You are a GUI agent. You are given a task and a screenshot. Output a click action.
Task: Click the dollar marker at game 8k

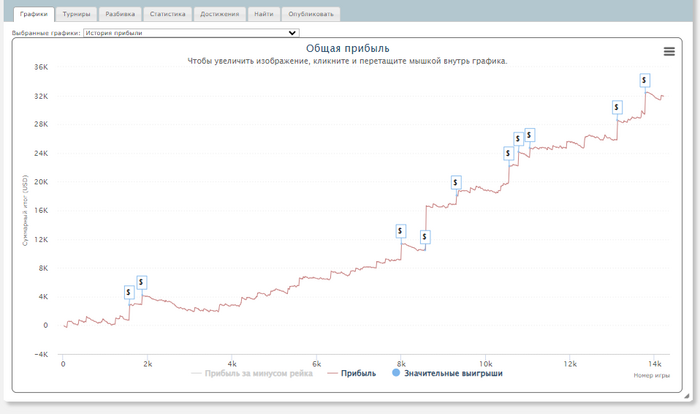400,231
